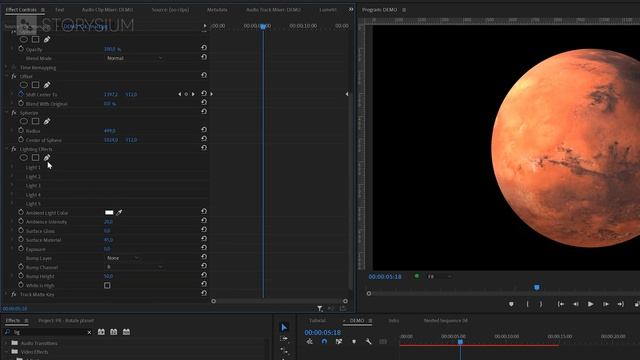Show overflow panel tabs chevron
640x360 pixels.
(x=351, y=9)
